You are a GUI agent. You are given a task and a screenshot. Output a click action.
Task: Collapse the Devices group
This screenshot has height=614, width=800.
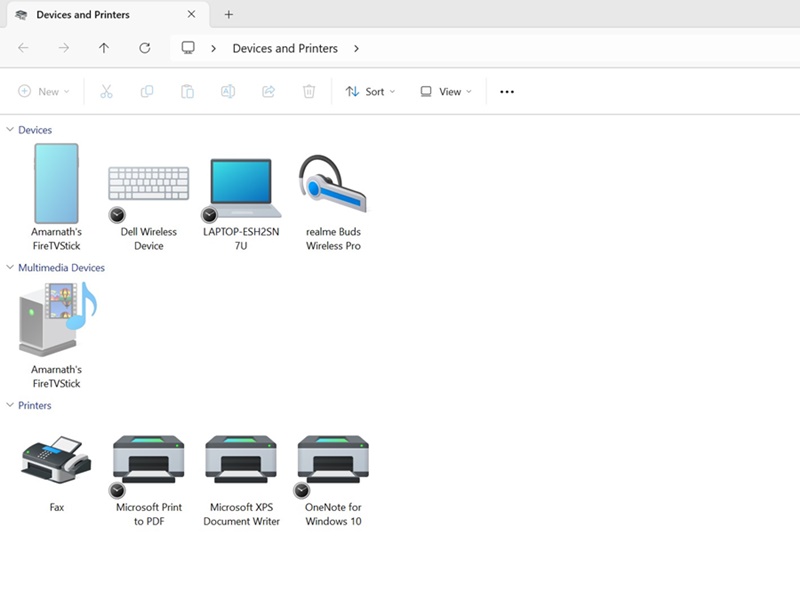tap(11, 130)
